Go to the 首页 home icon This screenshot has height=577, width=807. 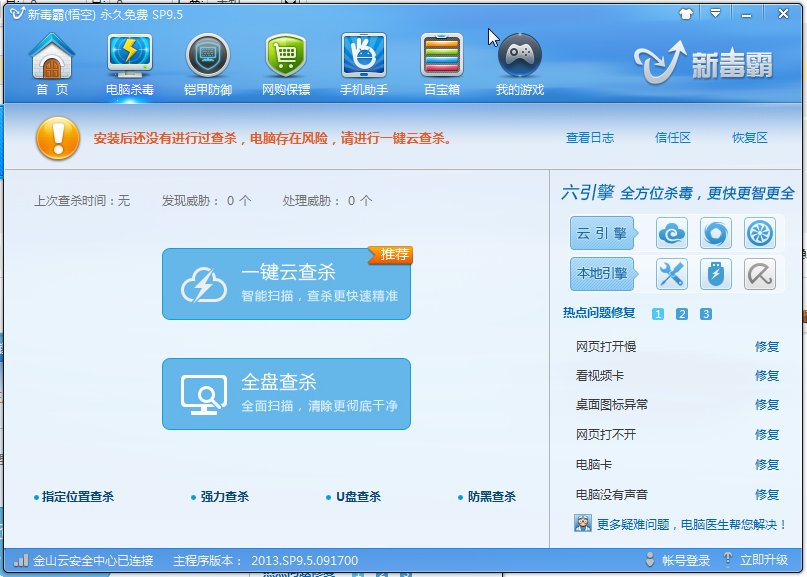click(52, 64)
